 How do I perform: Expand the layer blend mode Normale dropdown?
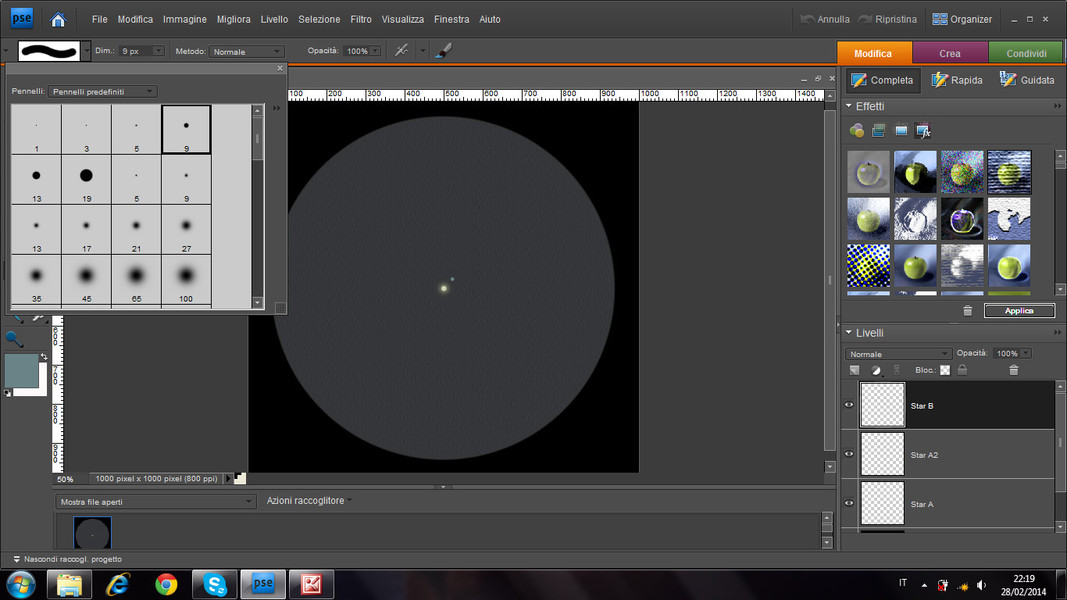(898, 354)
